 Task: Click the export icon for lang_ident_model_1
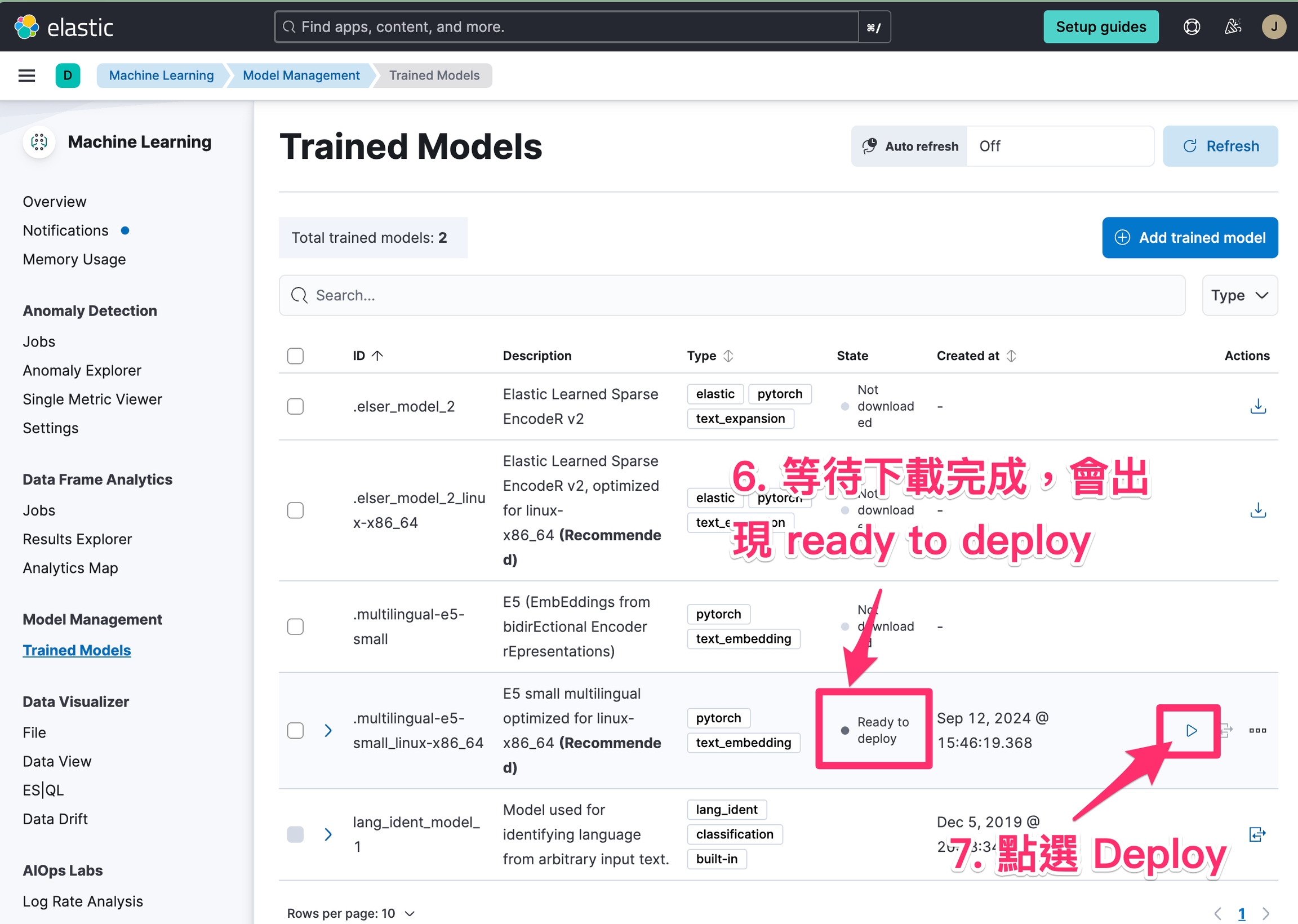[x=1257, y=834]
